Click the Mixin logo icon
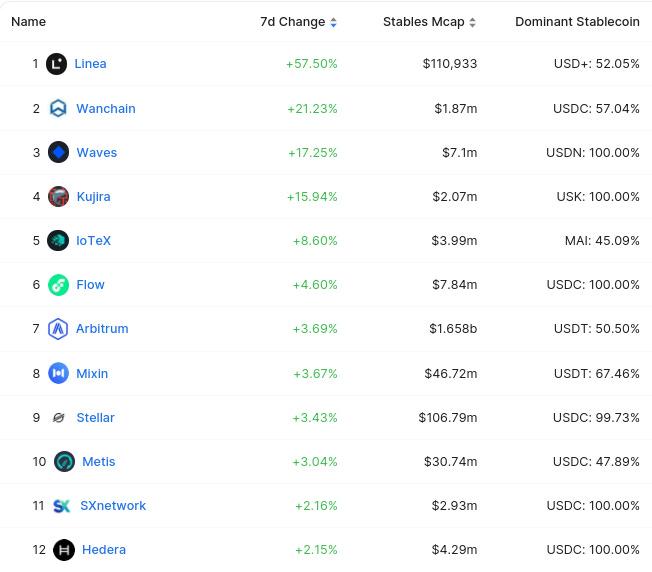652x572 pixels. pyautogui.click(x=58, y=373)
